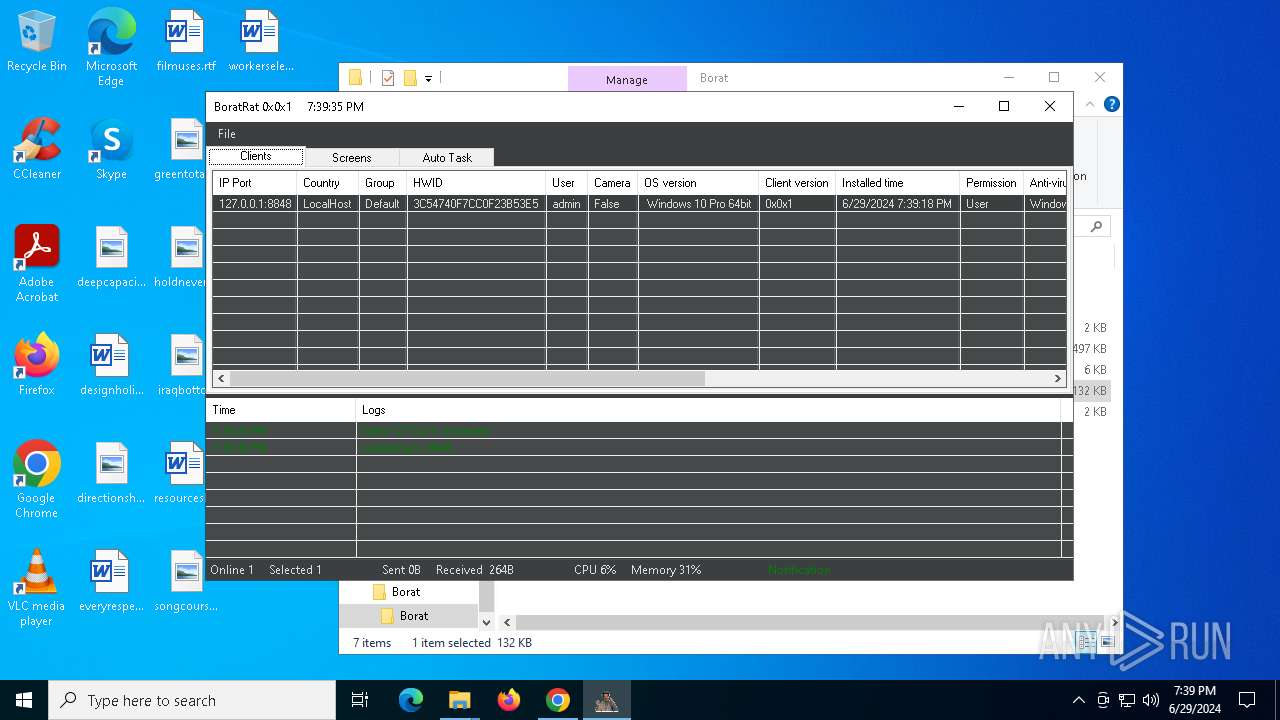1280x720 pixels.
Task: Sort clients by Country column header
Action: point(327,183)
